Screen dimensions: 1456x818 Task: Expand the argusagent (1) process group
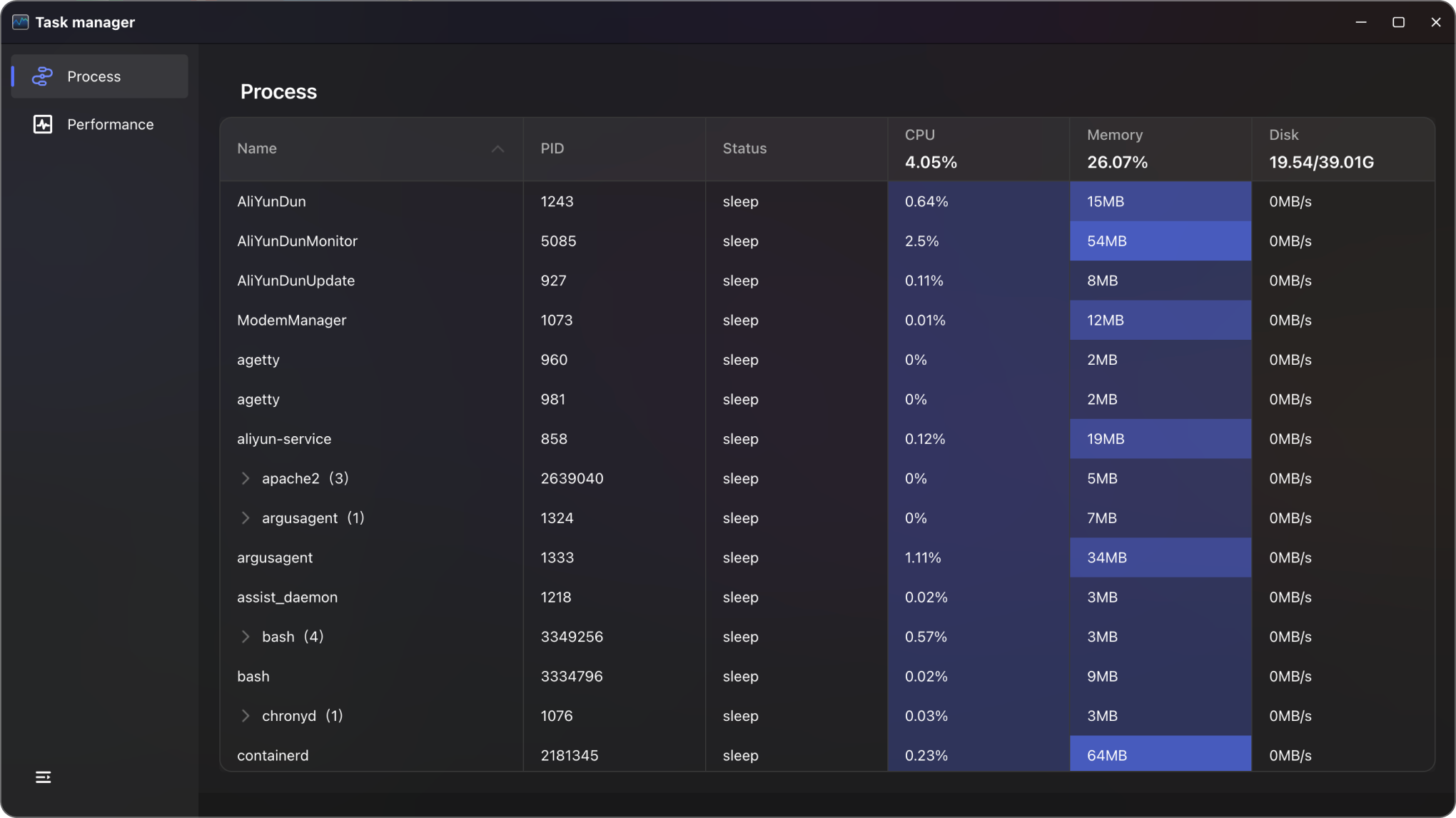click(246, 518)
